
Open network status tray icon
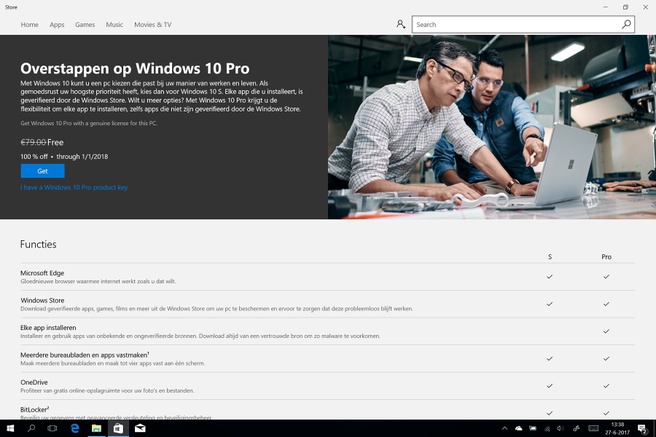[547, 428]
